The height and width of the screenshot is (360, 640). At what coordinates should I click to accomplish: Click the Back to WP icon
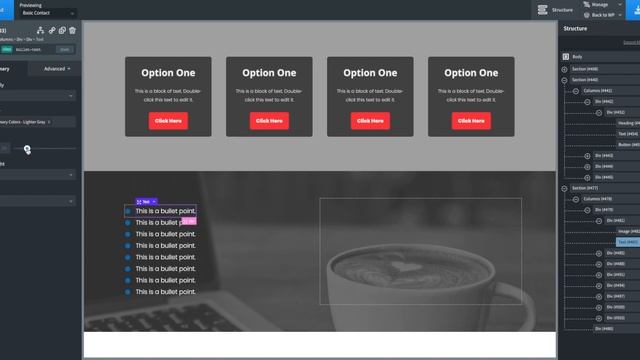point(587,15)
